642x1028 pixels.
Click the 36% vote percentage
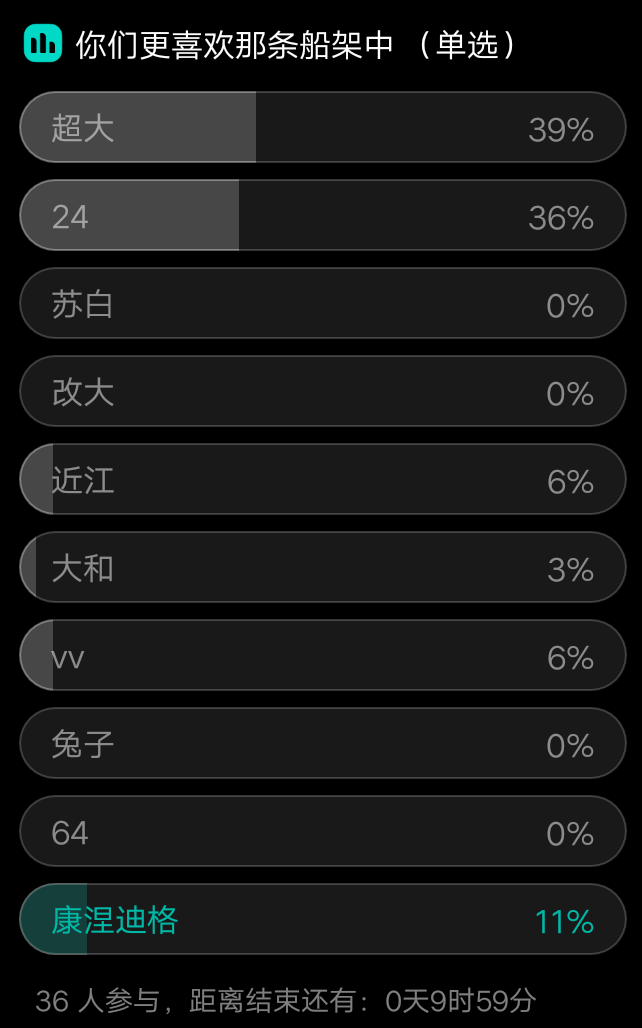pyautogui.click(x=561, y=217)
